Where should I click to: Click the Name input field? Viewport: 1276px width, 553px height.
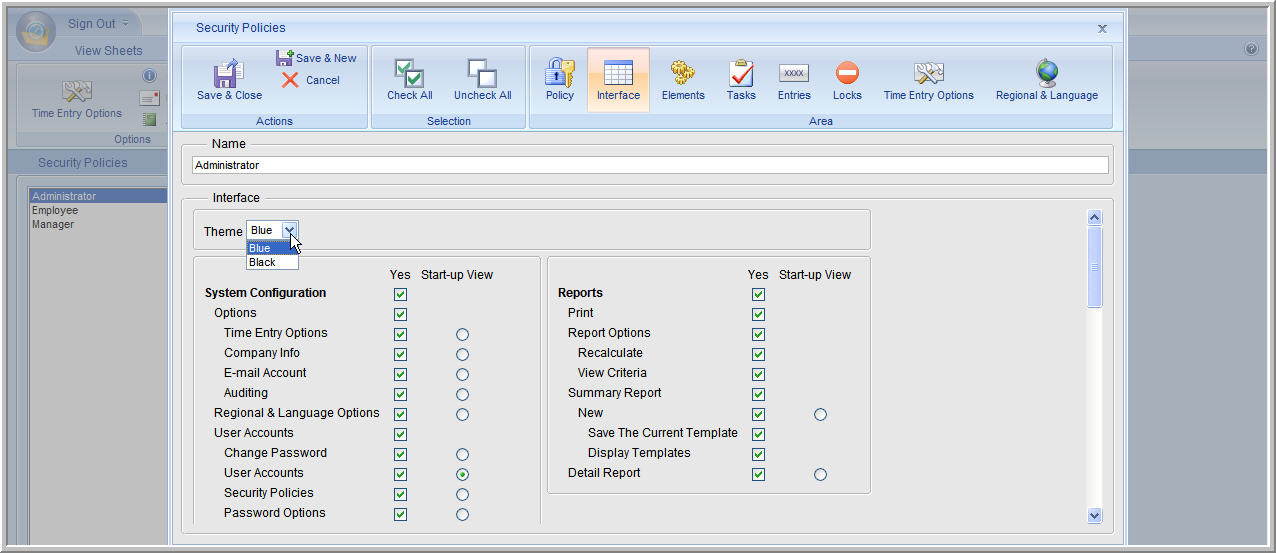[650, 165]
